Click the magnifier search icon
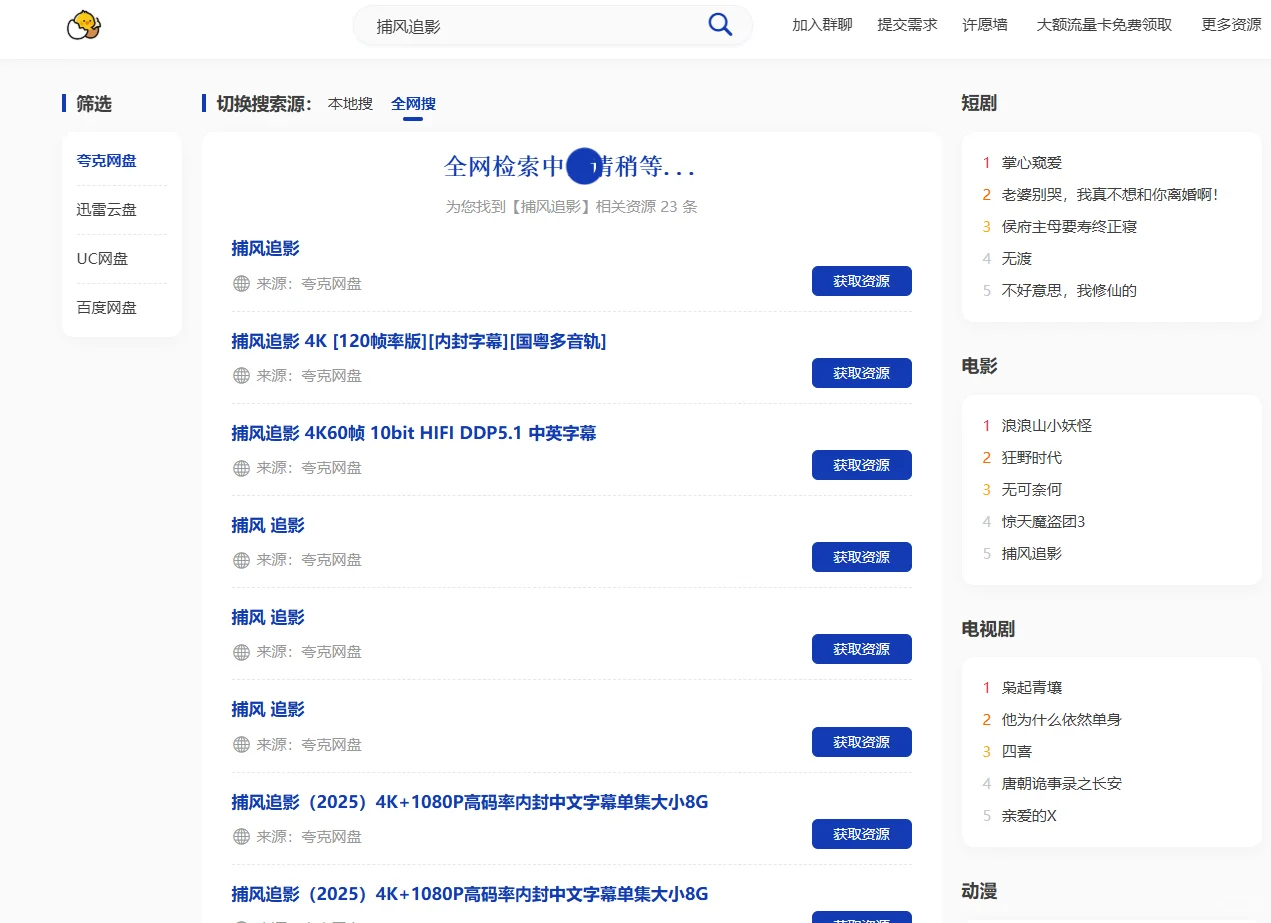Image resolution: width=1271 pixels, height=923 pixels. tap(720, 25)
